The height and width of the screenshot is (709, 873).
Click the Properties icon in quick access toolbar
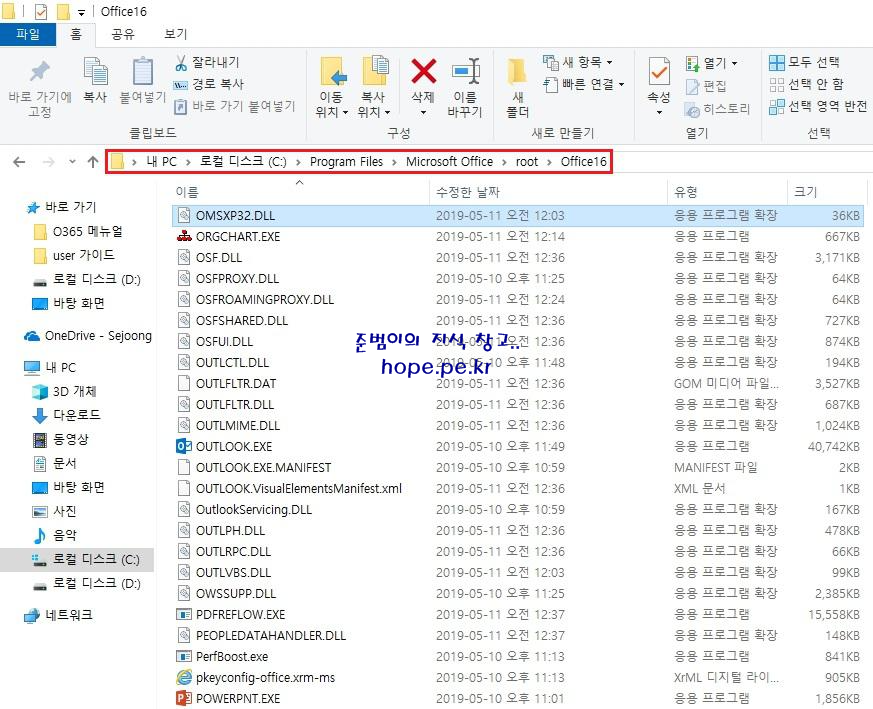pyautogui.click(x=41, y=12)
